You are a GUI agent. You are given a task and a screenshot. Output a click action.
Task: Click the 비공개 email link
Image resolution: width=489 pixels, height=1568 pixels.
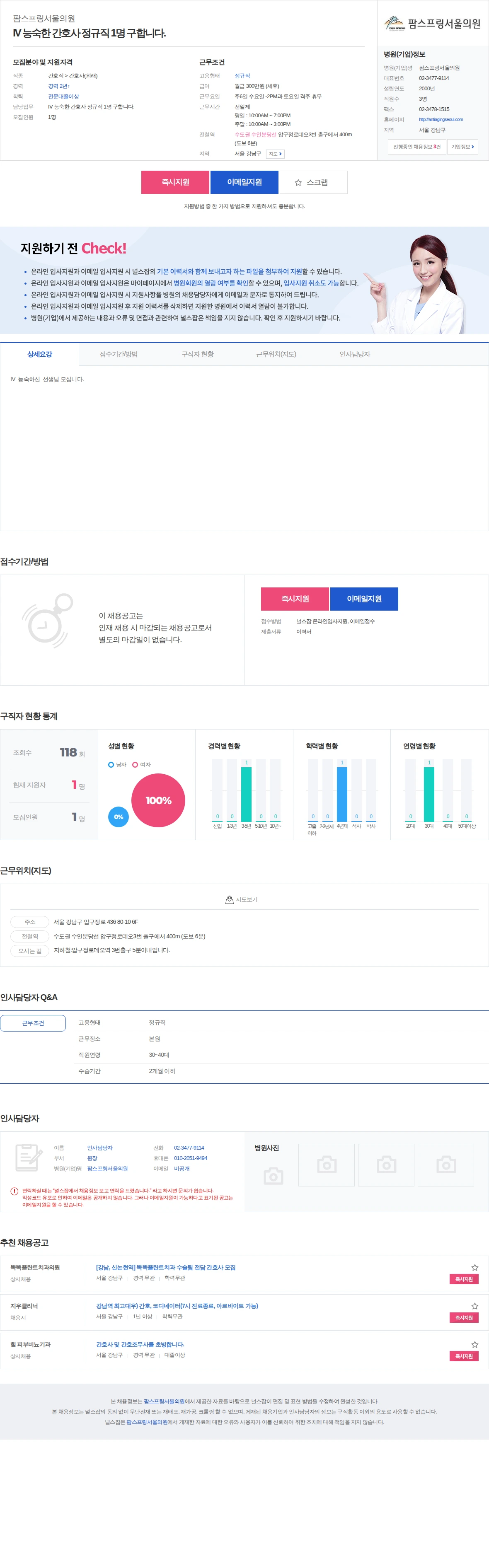click(182, 1168)
